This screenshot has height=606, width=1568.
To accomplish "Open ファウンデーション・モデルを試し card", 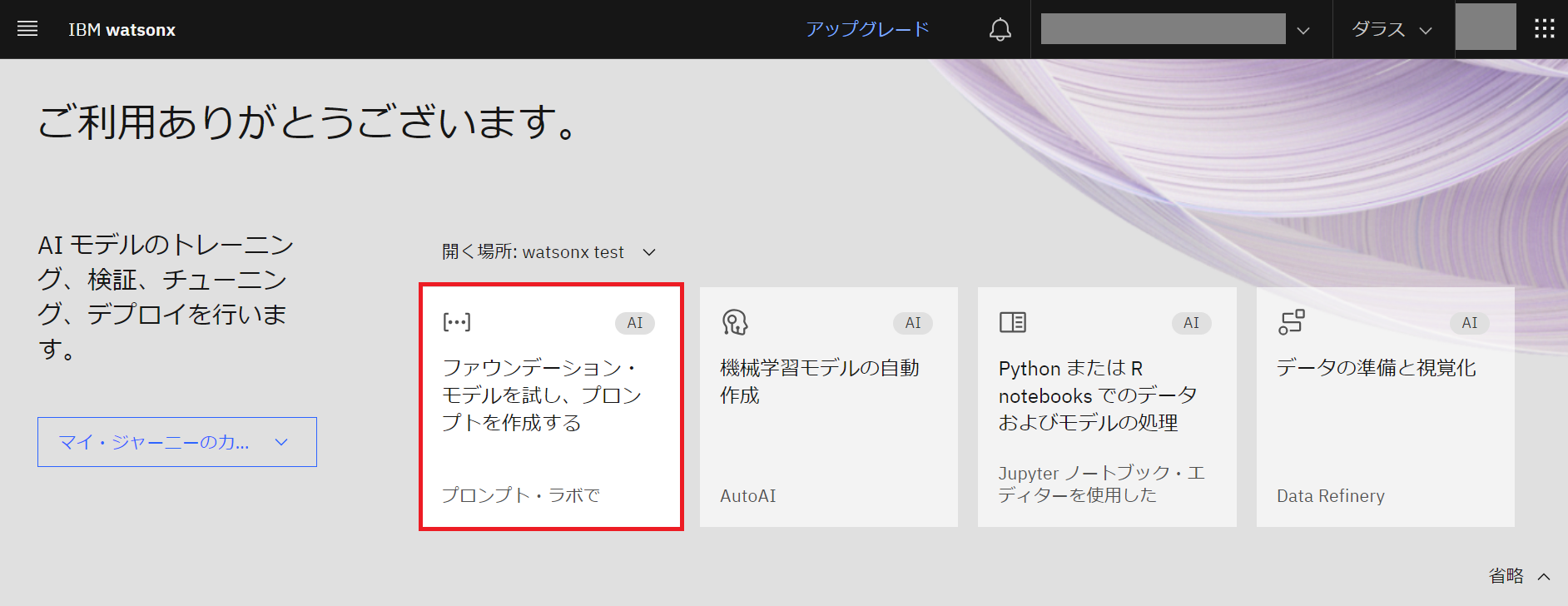I will click(551, 407).
